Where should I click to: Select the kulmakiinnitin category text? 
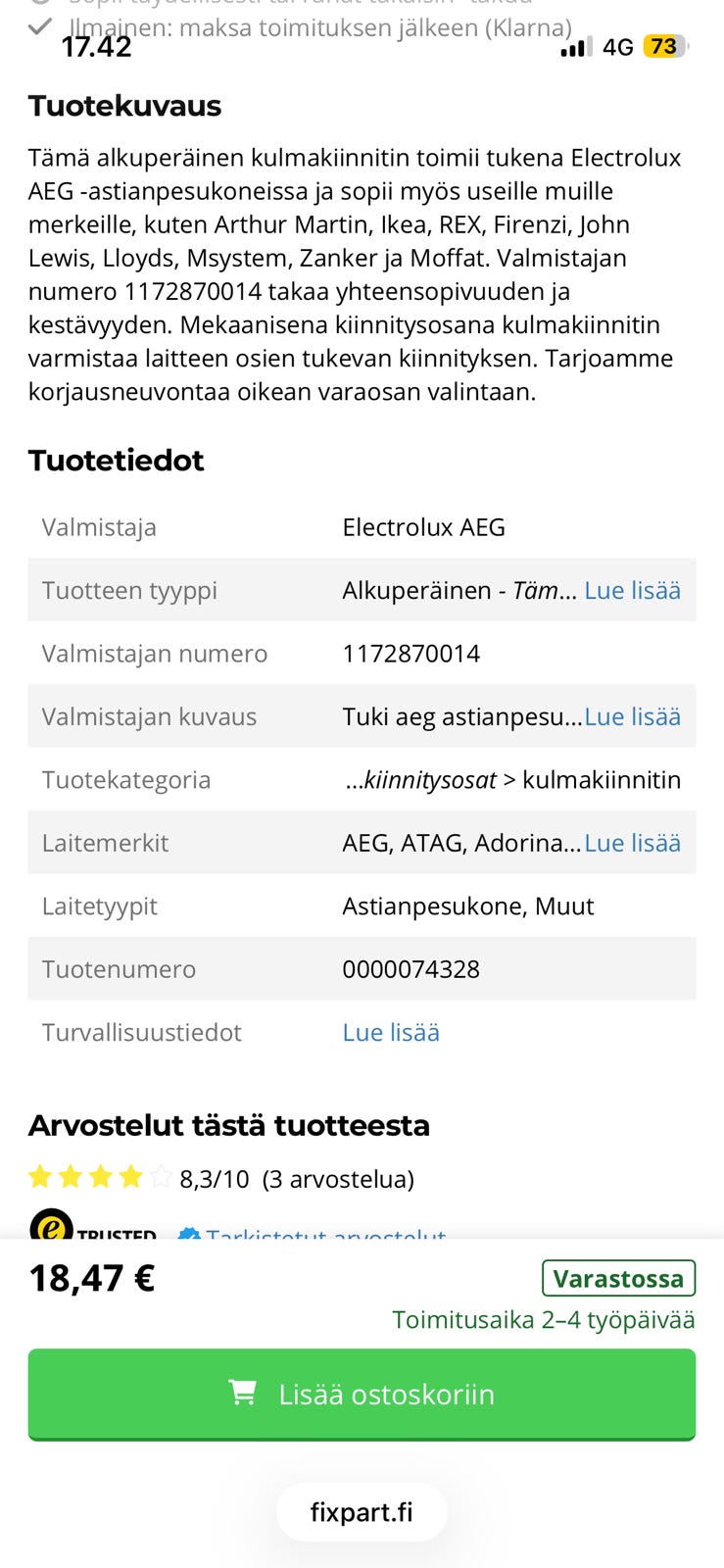[602, 780]
